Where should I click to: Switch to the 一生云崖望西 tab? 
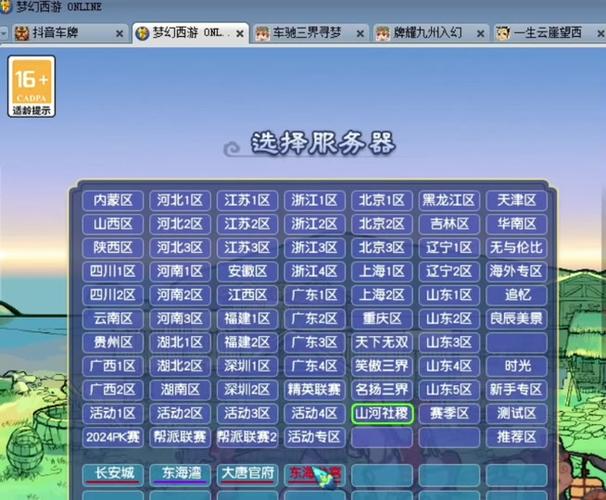pyautogui.click(x=550, y=34)
